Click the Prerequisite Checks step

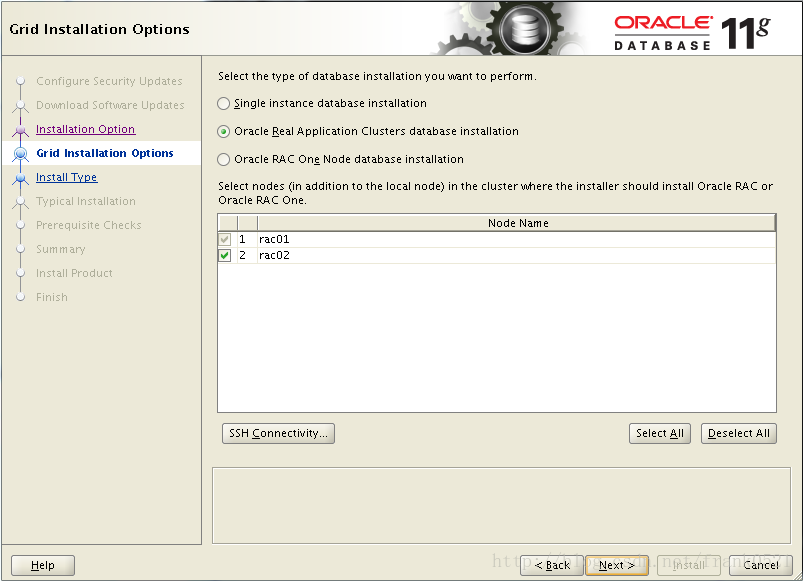(89, 225)
